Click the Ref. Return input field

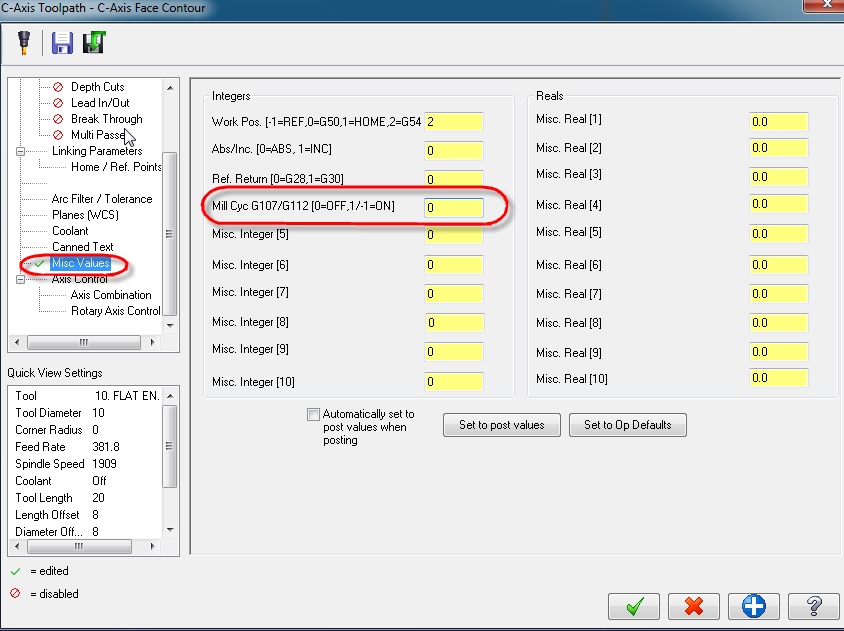[454, 179]
